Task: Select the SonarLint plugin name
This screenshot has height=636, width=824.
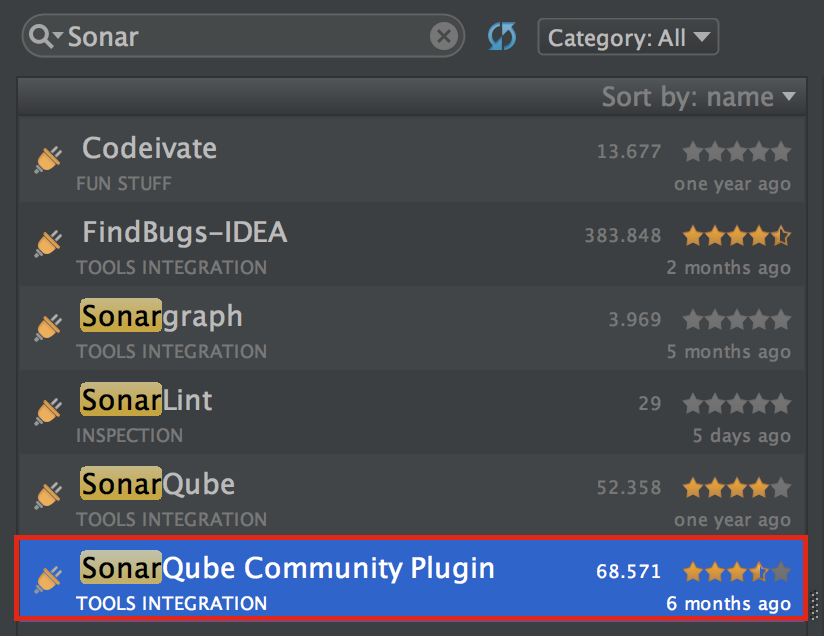Action: [146, 401]
